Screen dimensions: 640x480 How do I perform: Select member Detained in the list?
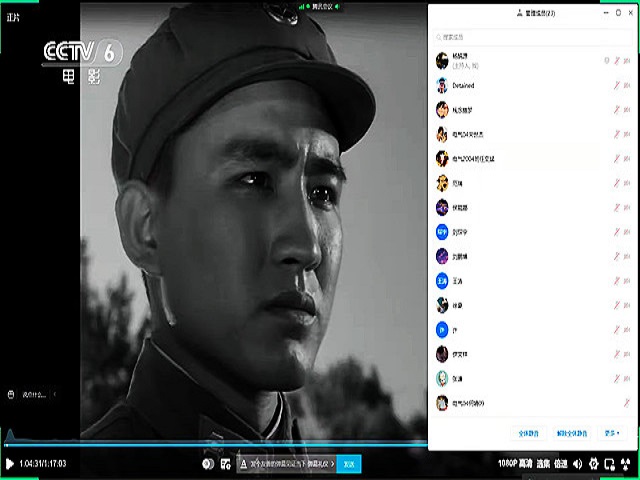click(x=533, y=85)
